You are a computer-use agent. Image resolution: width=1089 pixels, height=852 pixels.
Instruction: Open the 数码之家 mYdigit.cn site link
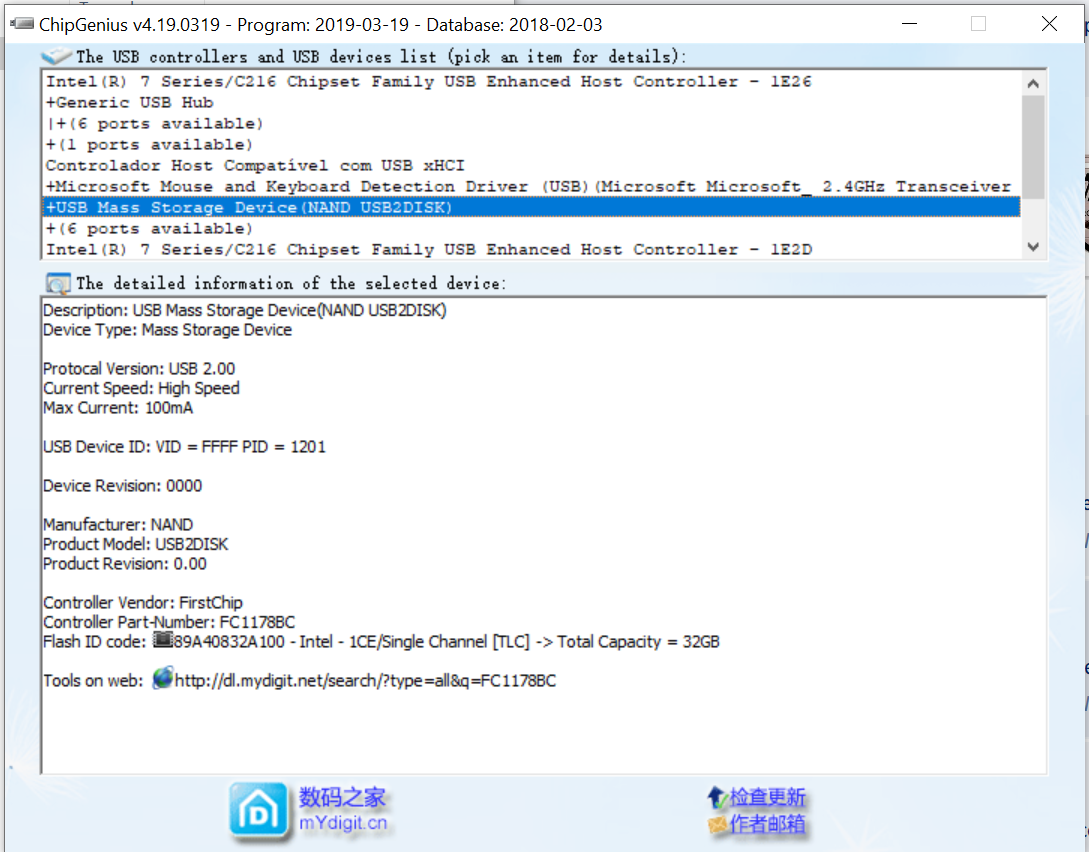point(343,810)
